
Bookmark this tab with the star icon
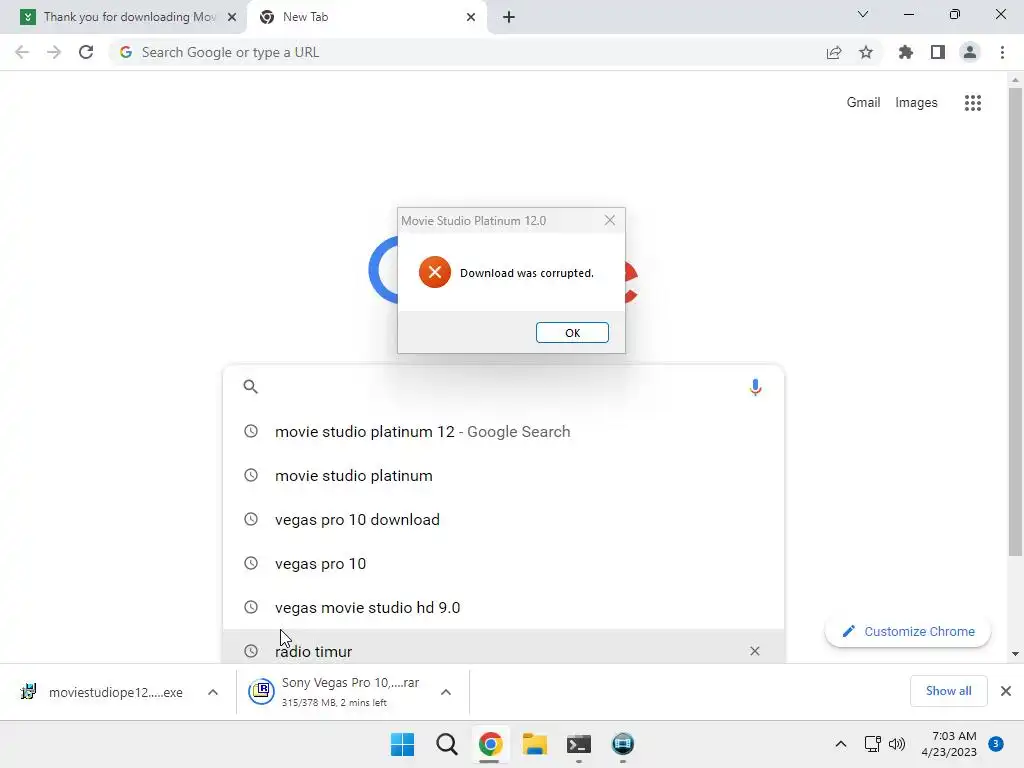pos(866,52)
